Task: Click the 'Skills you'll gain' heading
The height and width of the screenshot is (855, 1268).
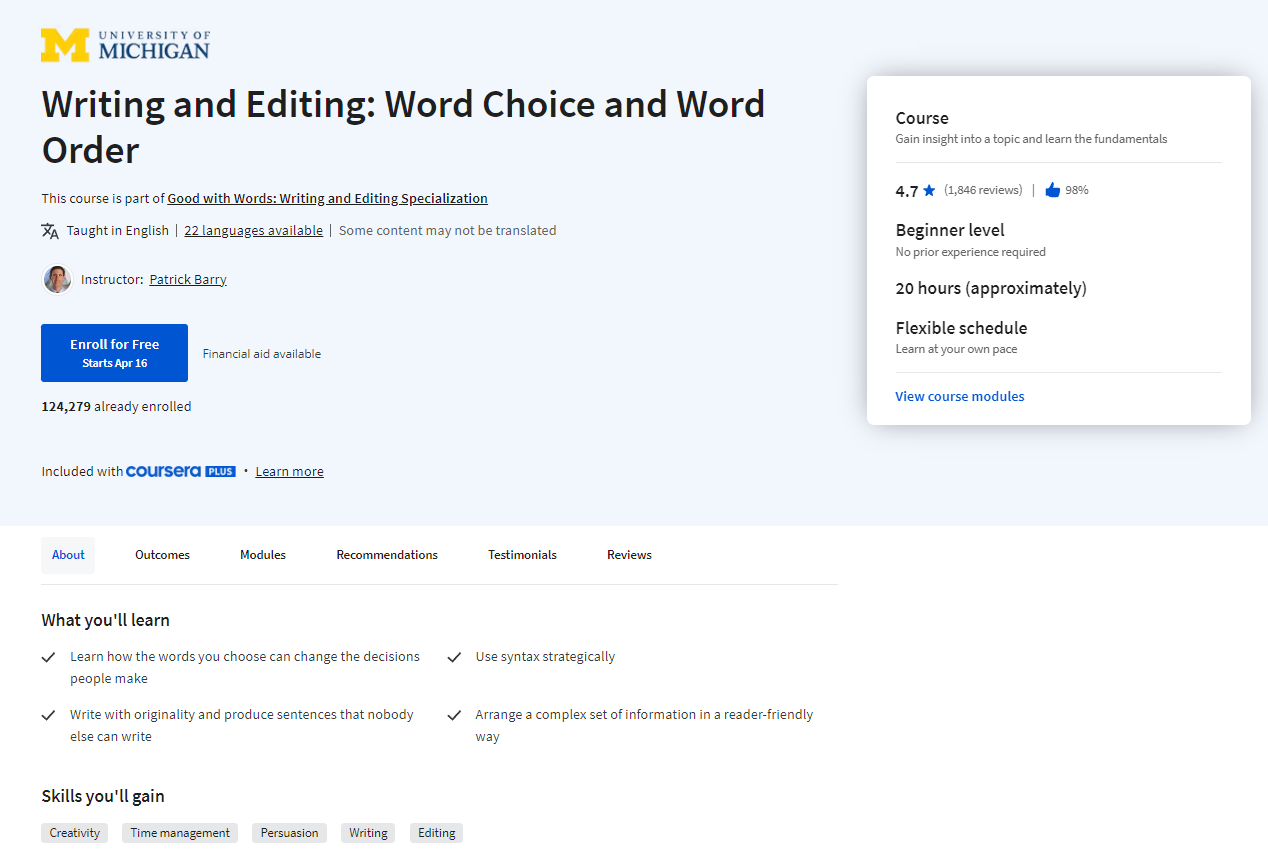Action: tap(103, 797)
